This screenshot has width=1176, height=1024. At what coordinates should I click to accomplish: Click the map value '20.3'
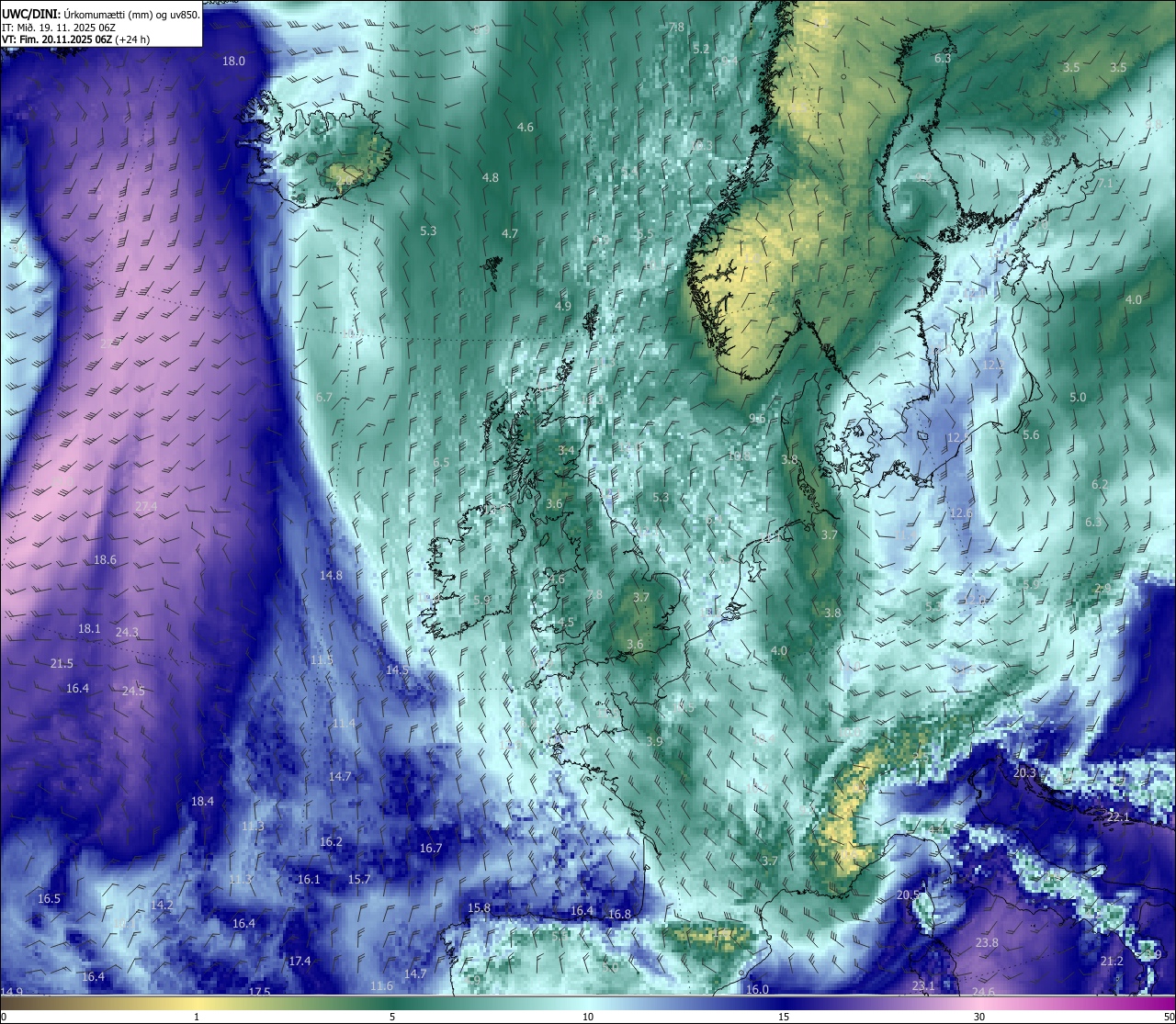(x=1024, y=773)
